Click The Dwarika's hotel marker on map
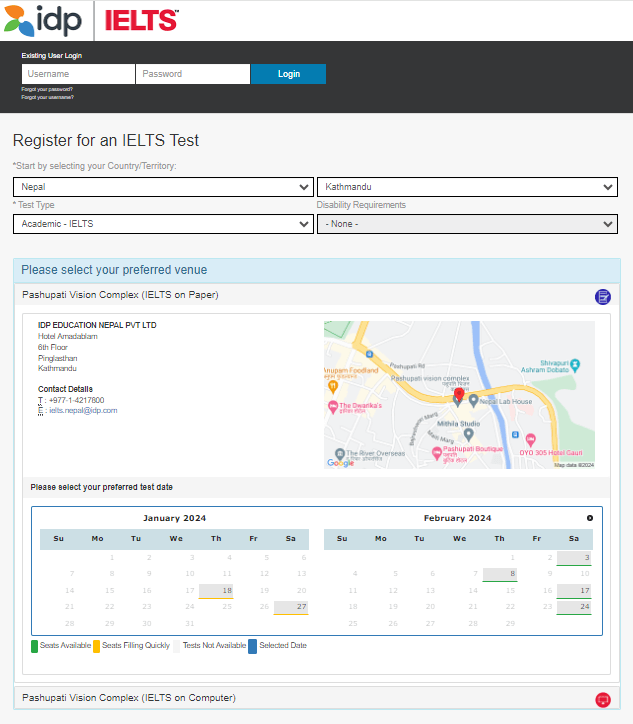Viewport: 633px width, 724px height. click(x=333, y=407)
